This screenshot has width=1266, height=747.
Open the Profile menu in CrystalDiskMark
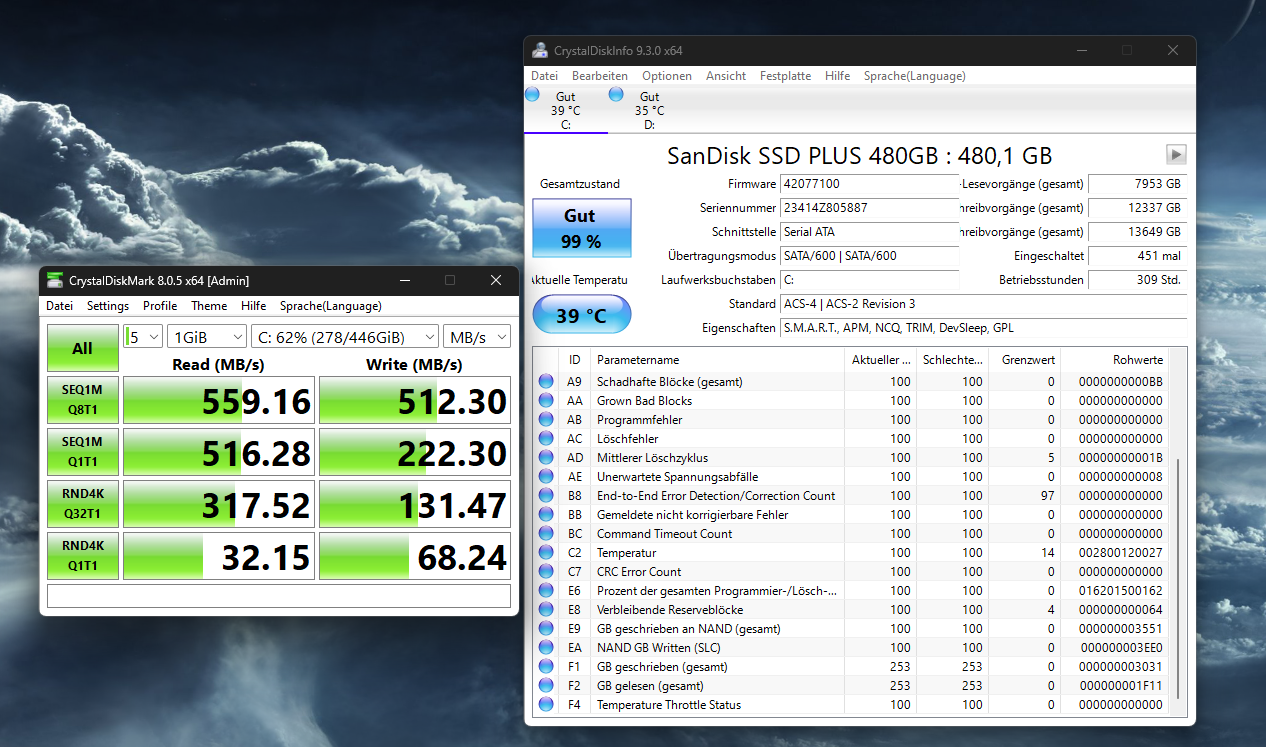tap(160, 306)
